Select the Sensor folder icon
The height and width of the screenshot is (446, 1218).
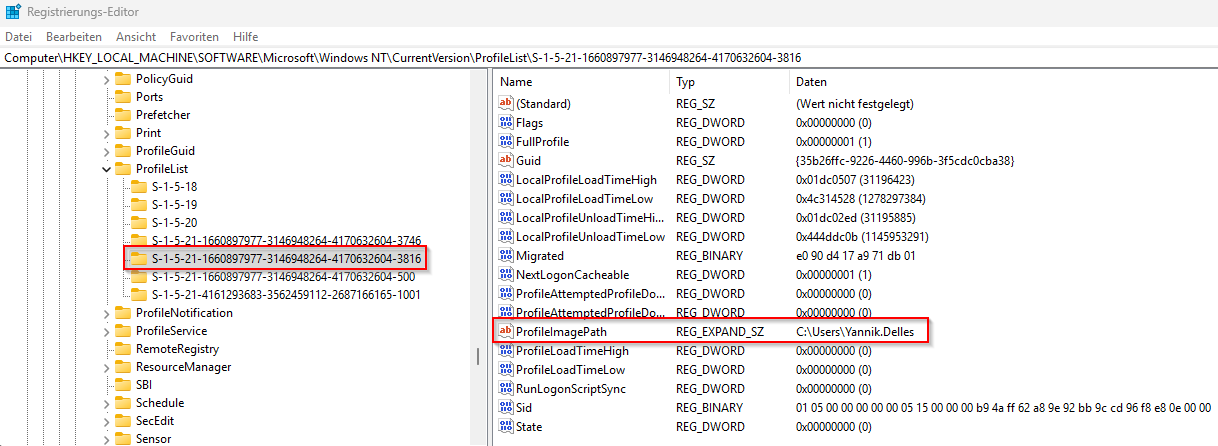tap(123, 439)
